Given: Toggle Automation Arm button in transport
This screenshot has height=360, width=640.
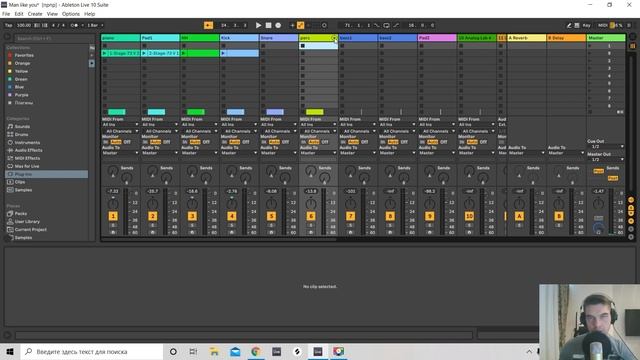Looking at the screenshot, I should tap(300, 25).
